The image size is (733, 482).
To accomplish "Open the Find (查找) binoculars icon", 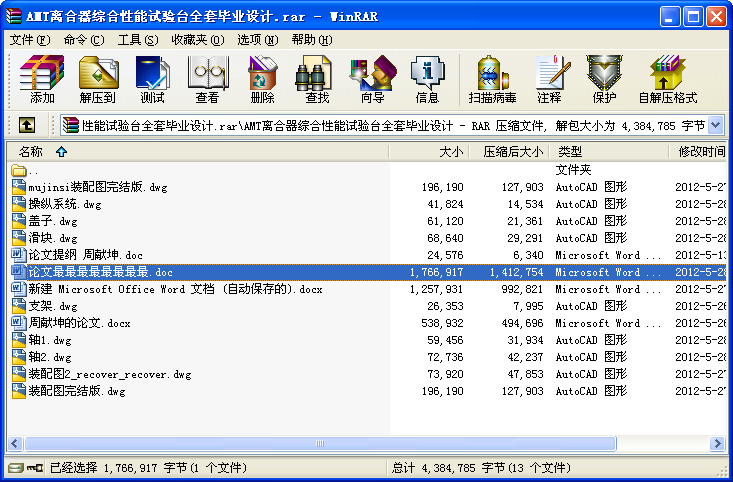I will coord(317,79).
